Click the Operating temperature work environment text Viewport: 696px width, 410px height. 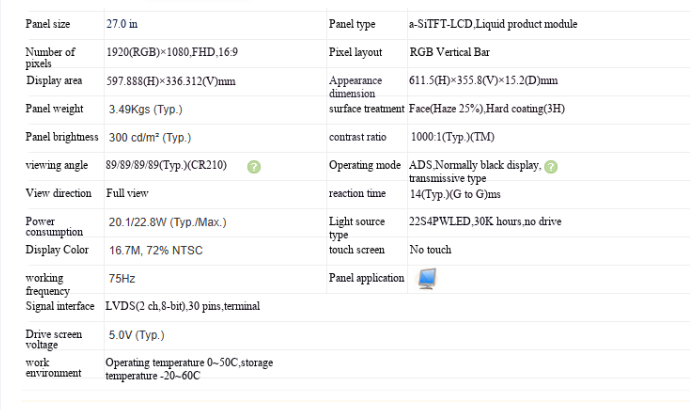[189, 369]
